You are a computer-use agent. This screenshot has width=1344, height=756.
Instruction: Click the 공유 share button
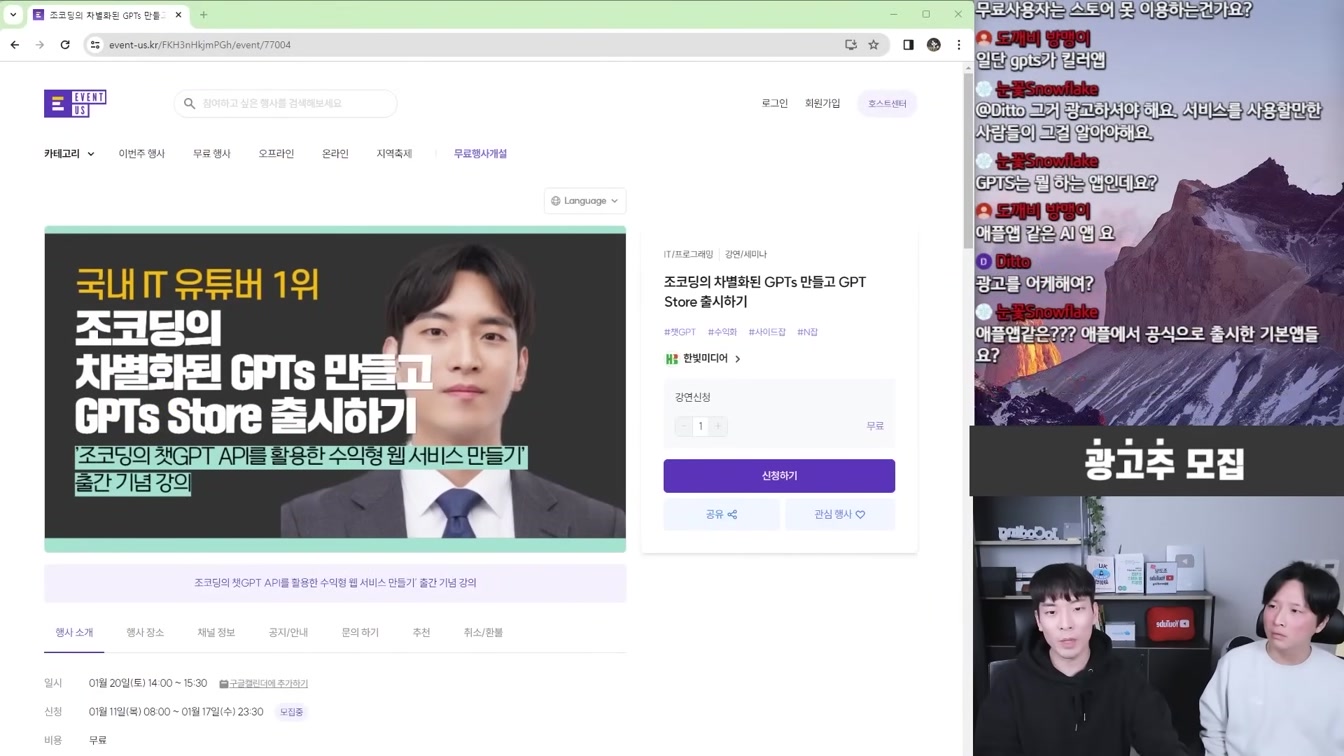(x=721, y=515)
